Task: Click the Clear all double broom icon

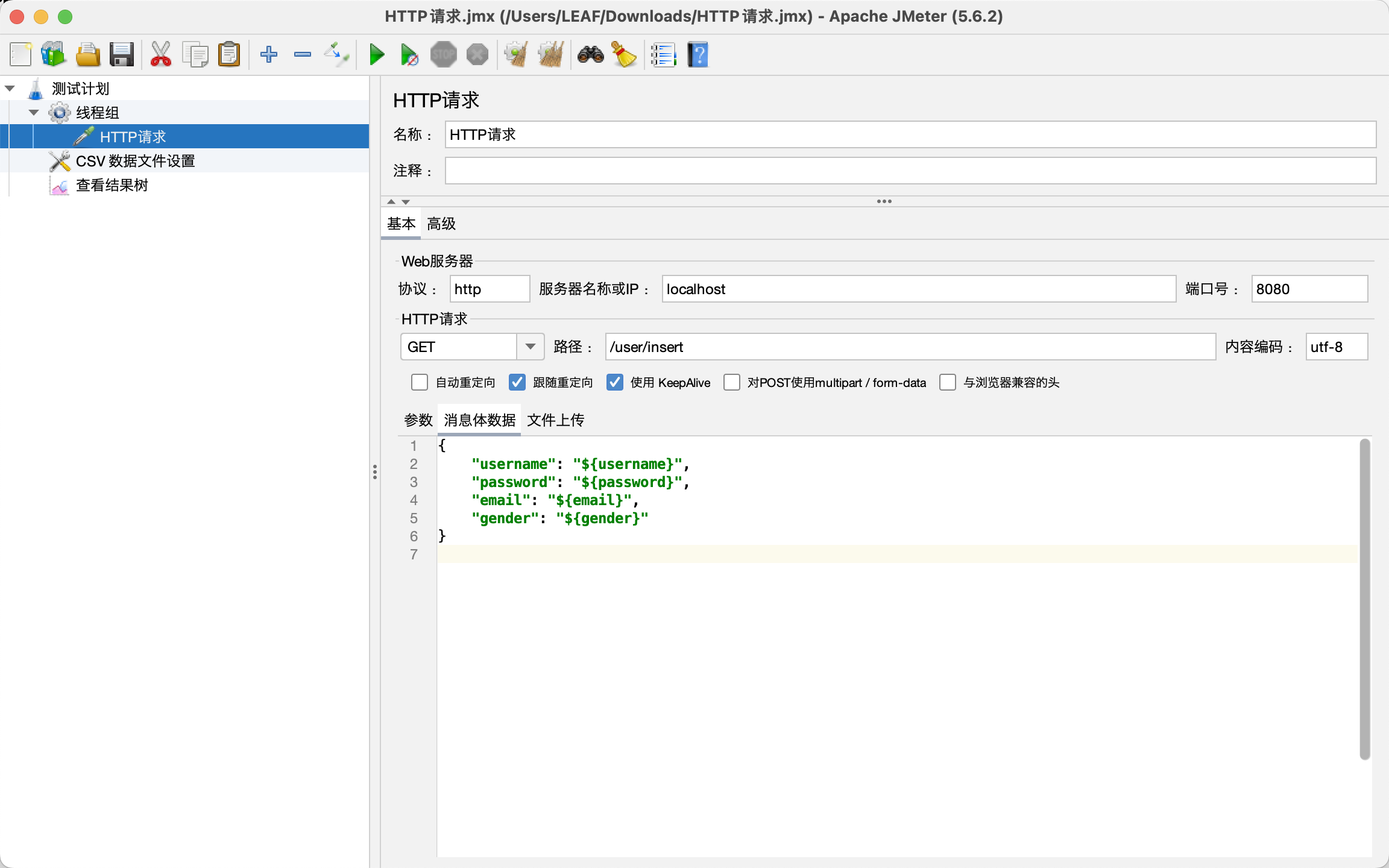Action: (551, 55)
